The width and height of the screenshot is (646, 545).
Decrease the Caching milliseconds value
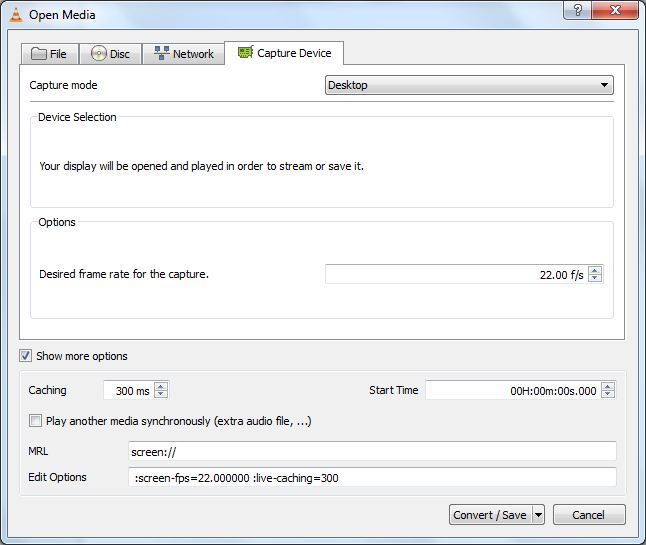coord(161,394)
